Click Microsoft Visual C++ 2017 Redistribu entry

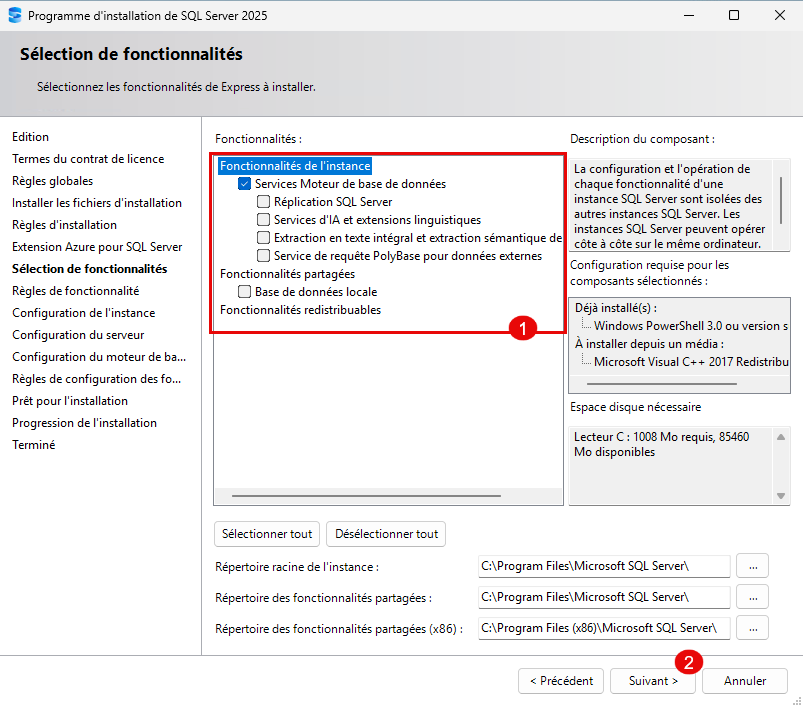pos(691,362)
